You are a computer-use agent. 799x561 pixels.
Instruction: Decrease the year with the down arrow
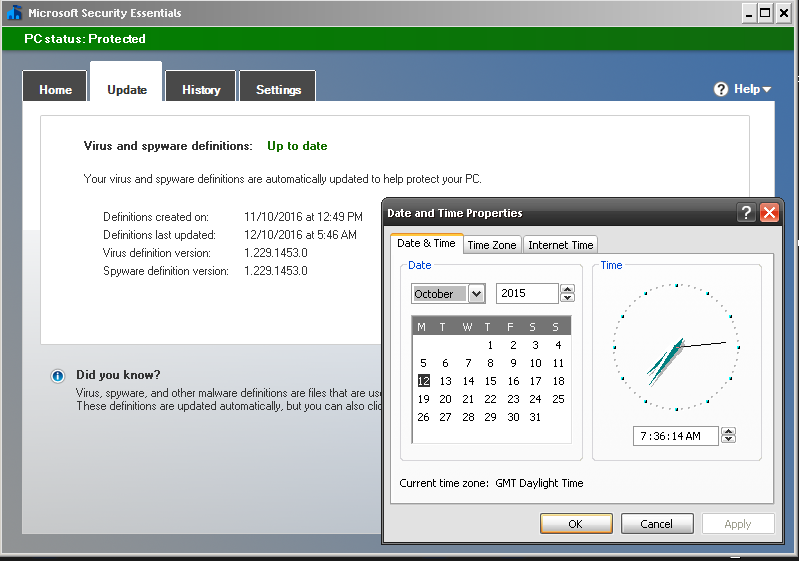[567, 298]
